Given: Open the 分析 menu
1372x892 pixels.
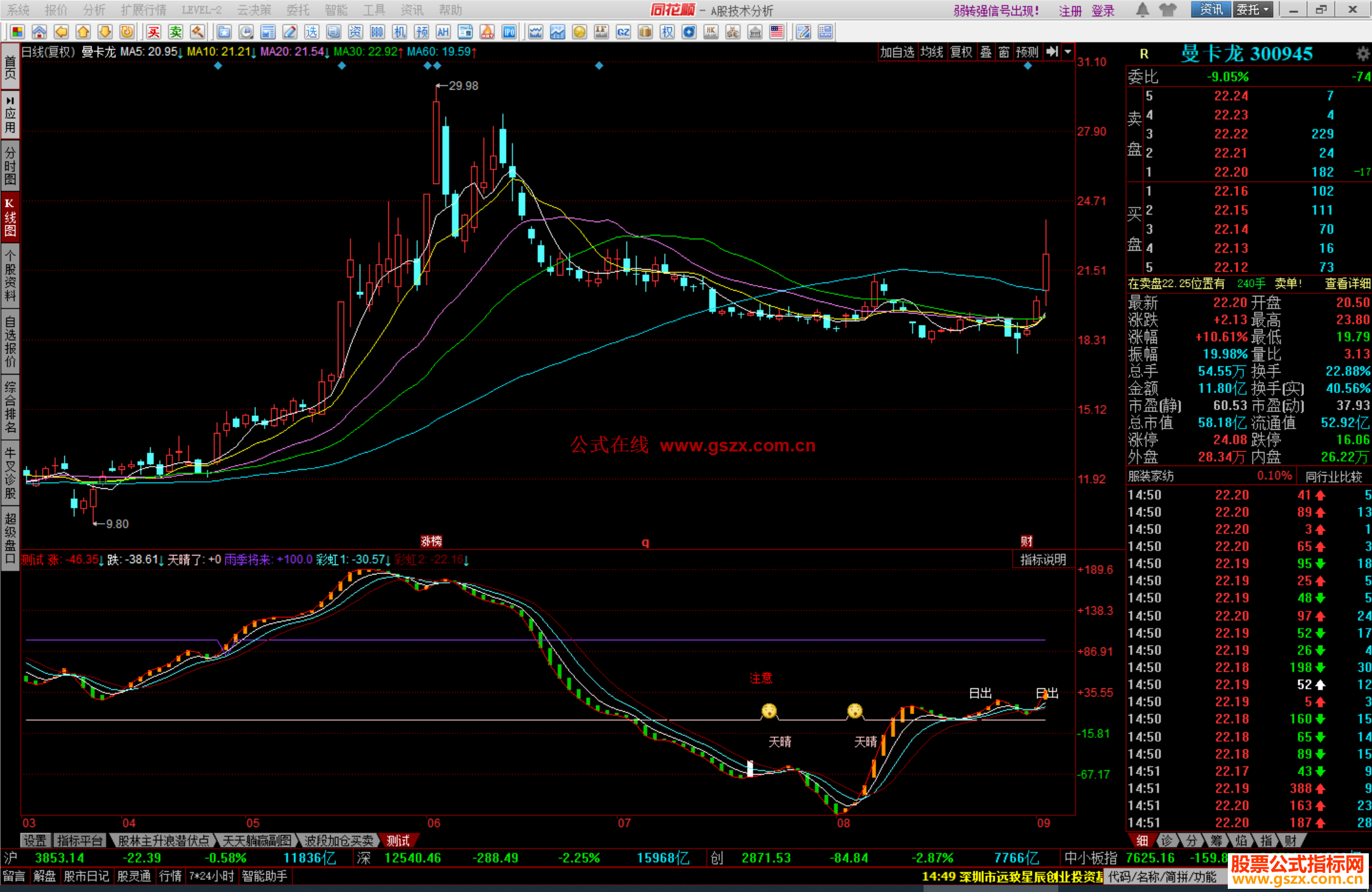Looking at the screenshot, I should [94, 10].
